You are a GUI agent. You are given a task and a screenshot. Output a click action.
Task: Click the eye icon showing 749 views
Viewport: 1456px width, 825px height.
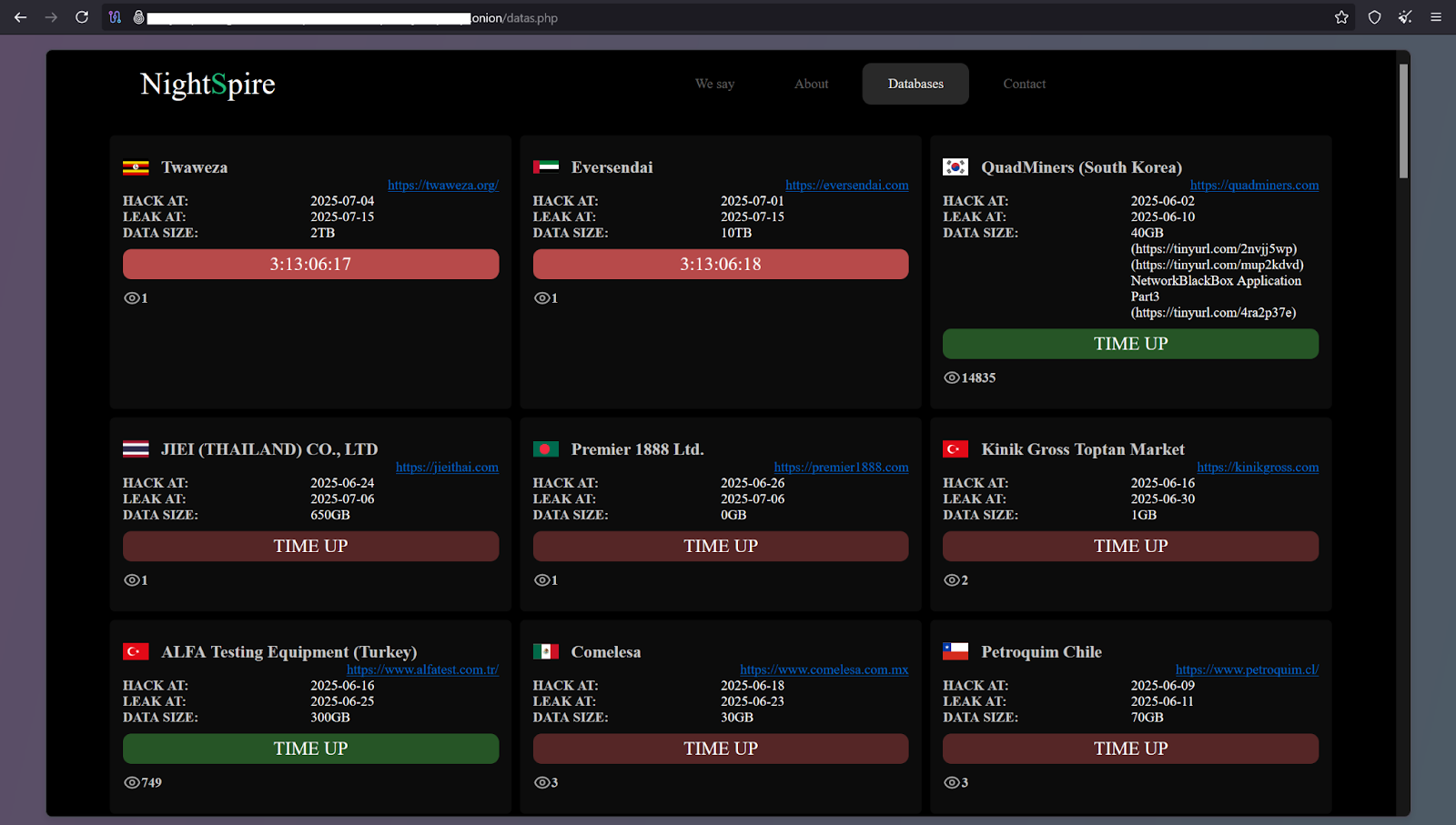pyautogui.click(x=132, y=782)
